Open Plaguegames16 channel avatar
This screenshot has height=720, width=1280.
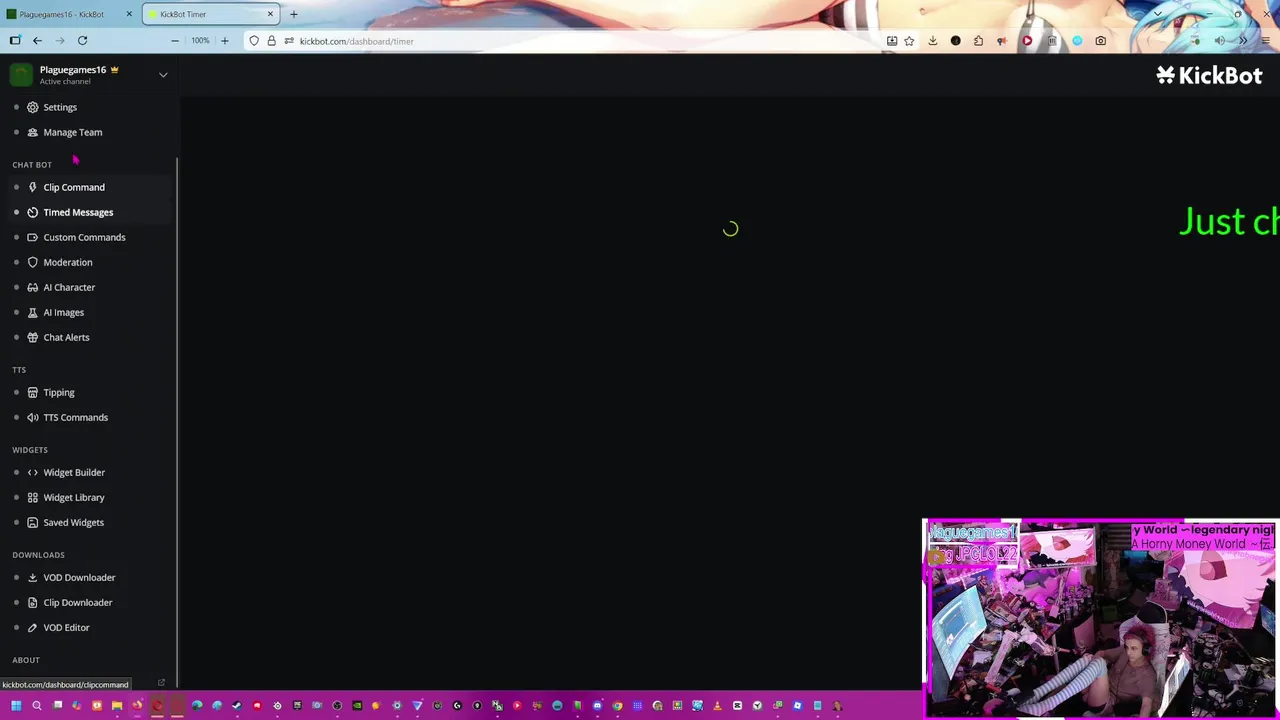point(21,75)
